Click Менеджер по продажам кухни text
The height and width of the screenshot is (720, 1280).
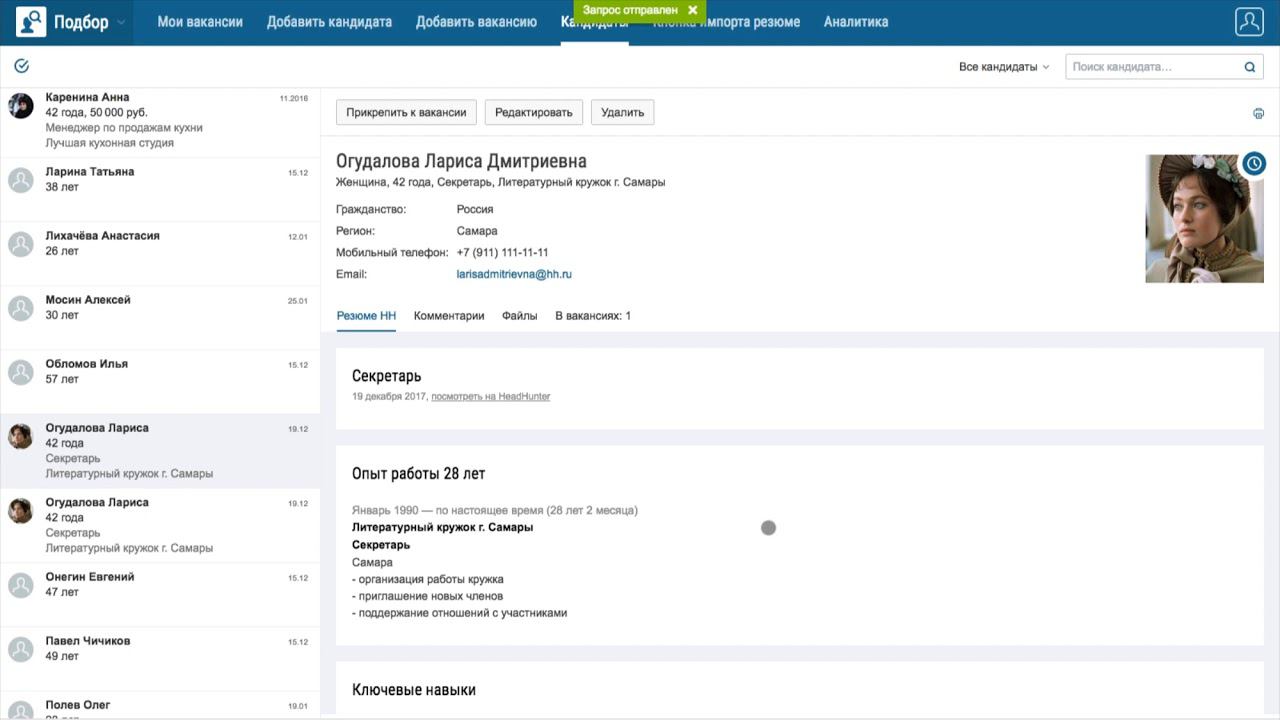pos(124,128)
